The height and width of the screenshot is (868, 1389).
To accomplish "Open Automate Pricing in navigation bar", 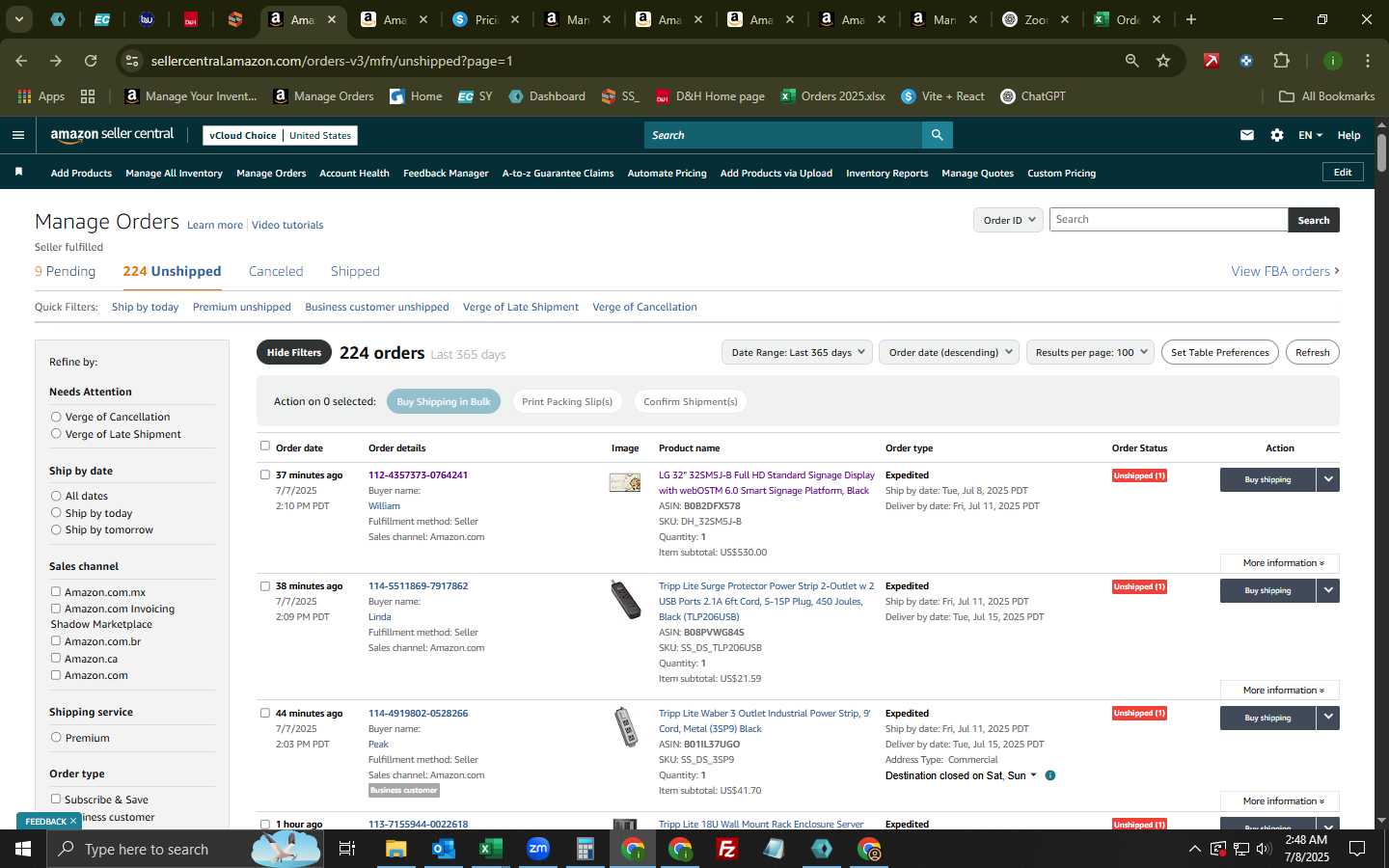I will coord(667,174).
